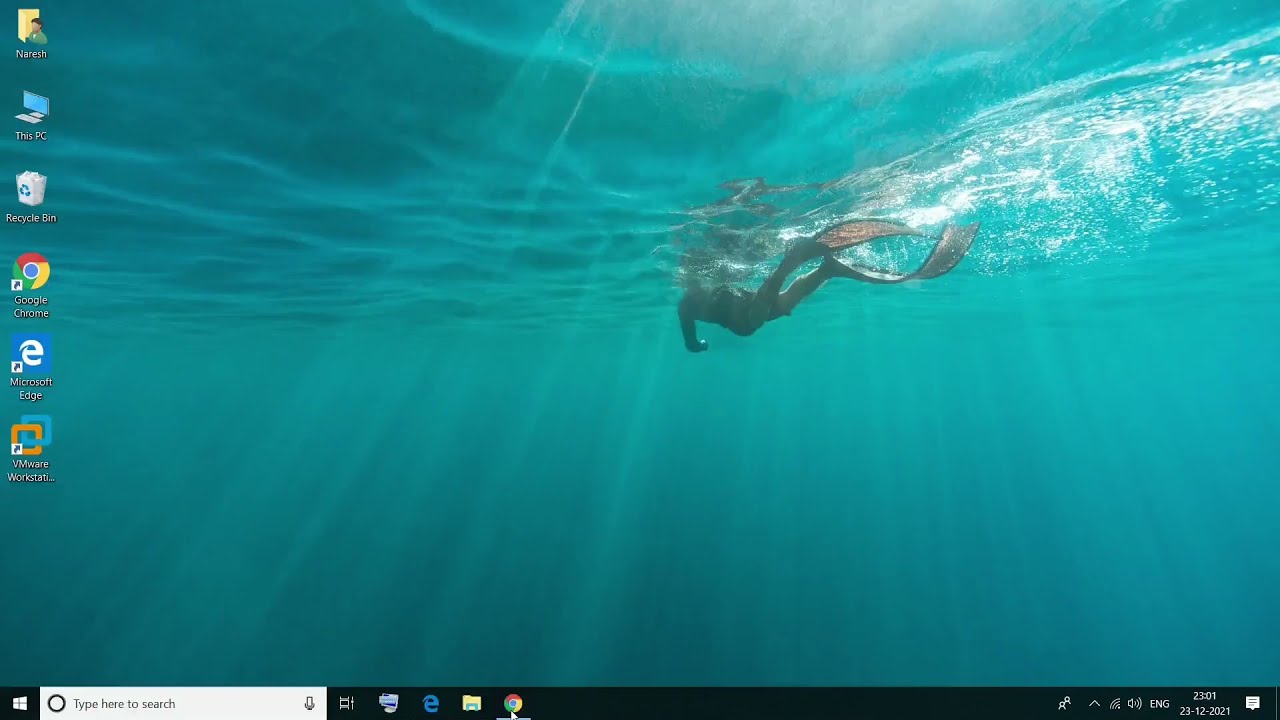Image resolution: width=1280 pixels, height=720 pixels.
Task: Click the microphone icon in search box
Action: tap(310, 704)
